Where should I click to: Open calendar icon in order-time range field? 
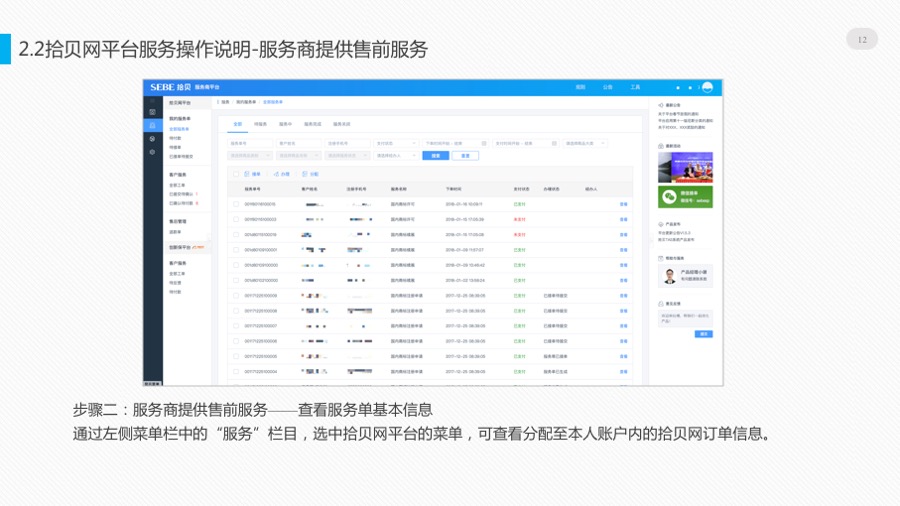pyautogui.click(x=484, y=143)
